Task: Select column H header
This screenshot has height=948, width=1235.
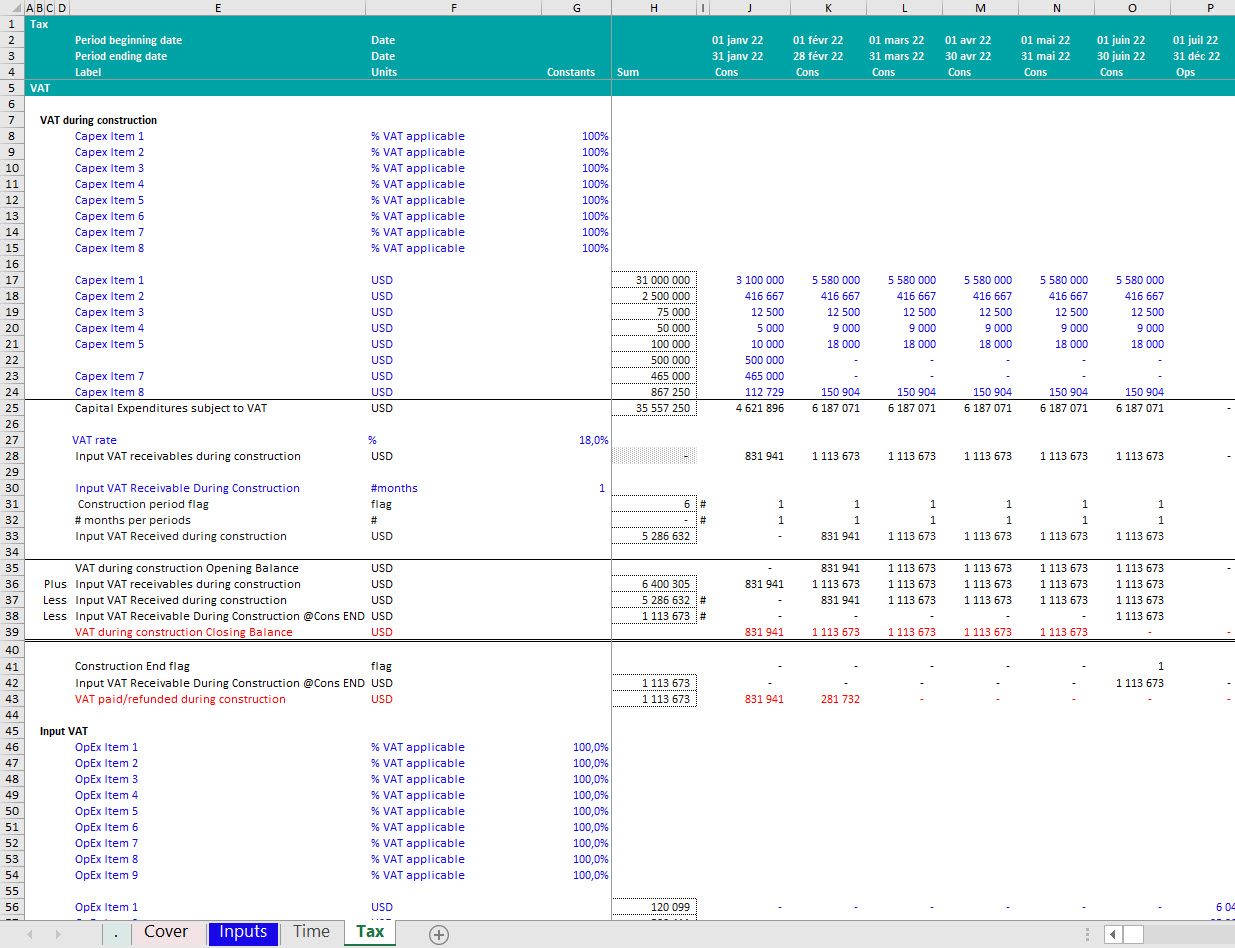Action: pos(654,8)
